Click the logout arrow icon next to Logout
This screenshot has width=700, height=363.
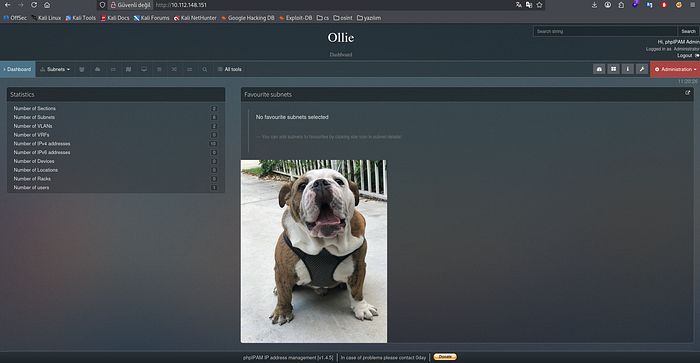697,55
